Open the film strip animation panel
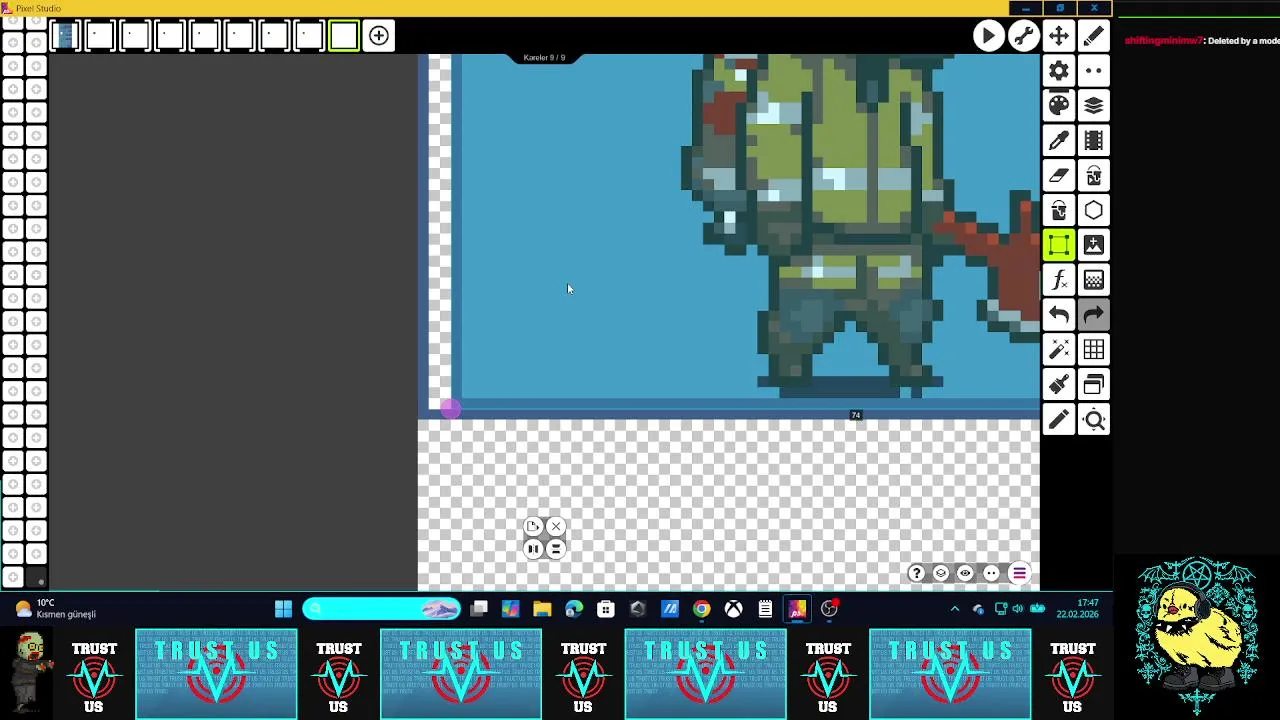Screen dimensions: 1280x720 pyautogui.click(x=1093, y=141)
